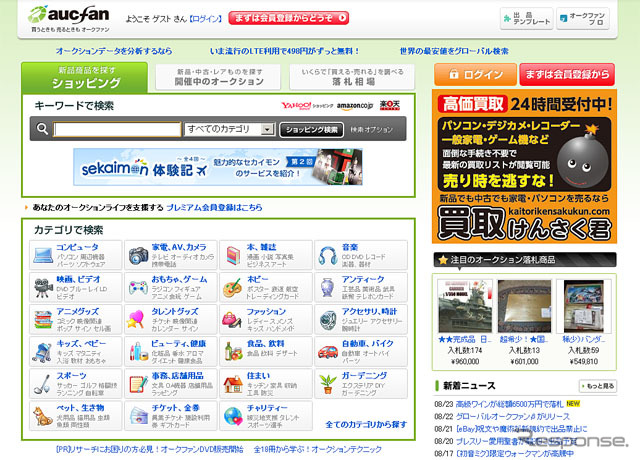Click the book icon for 本、雑誌
The height and width of the screenshot is (460, 640).
(233, 256)
